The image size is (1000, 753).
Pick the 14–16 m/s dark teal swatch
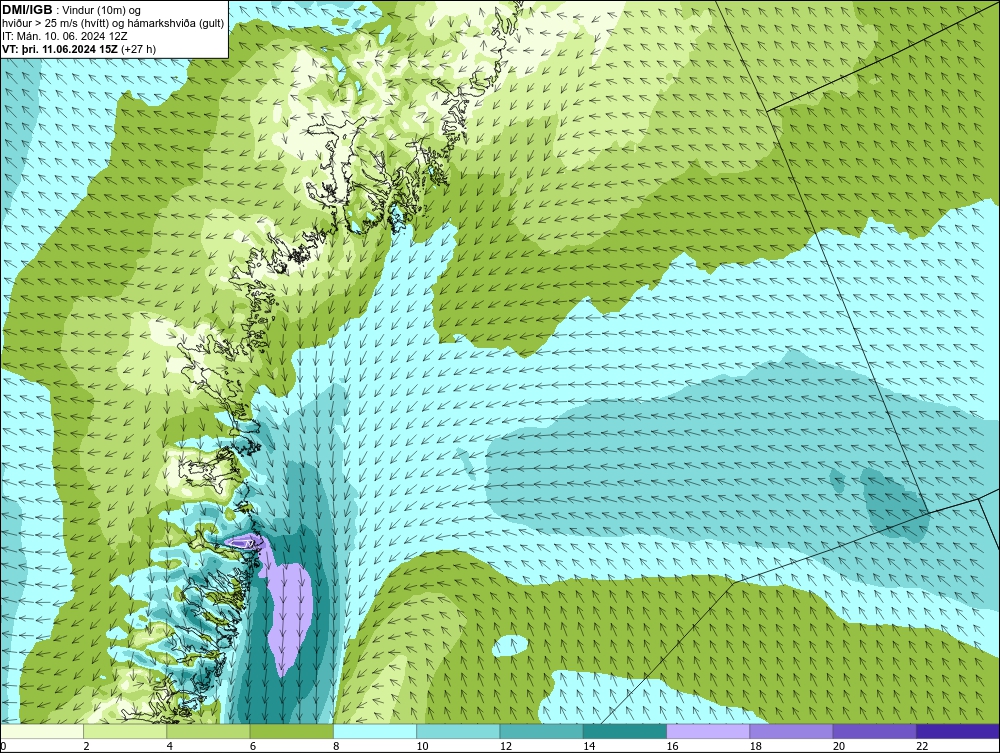pyautogui.click(x=625, y=731)
